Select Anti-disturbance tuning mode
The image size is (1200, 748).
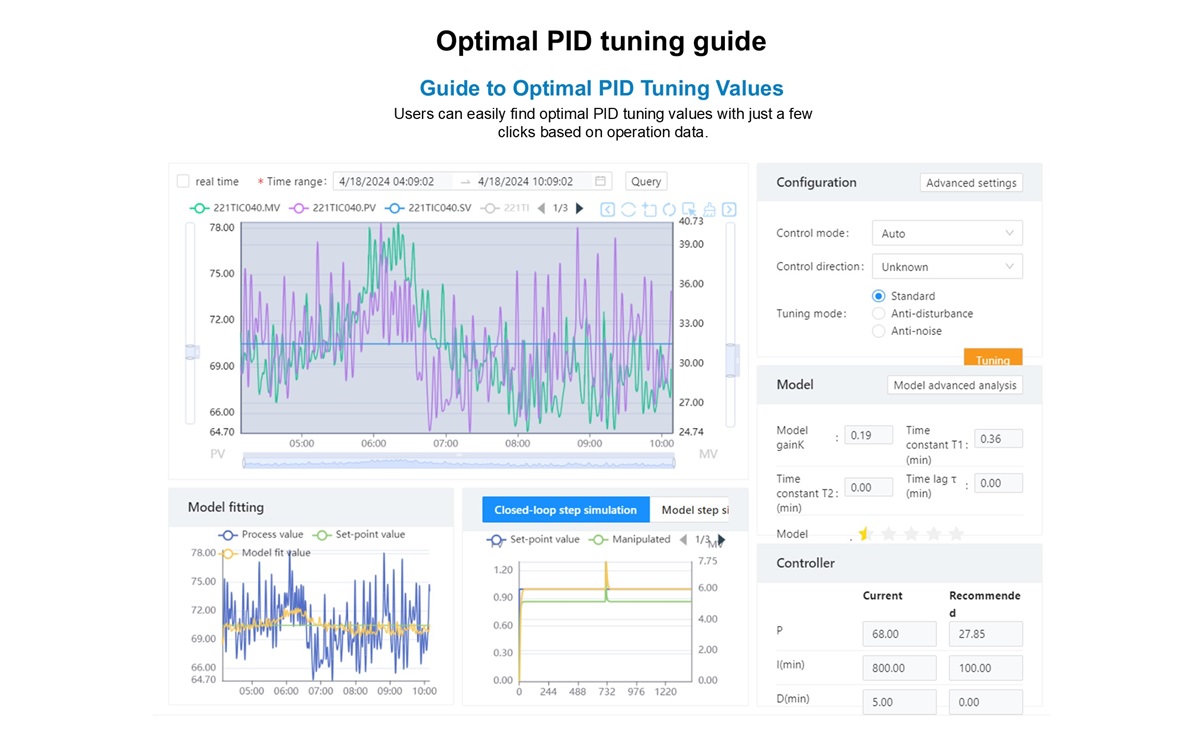coord(879,314)
